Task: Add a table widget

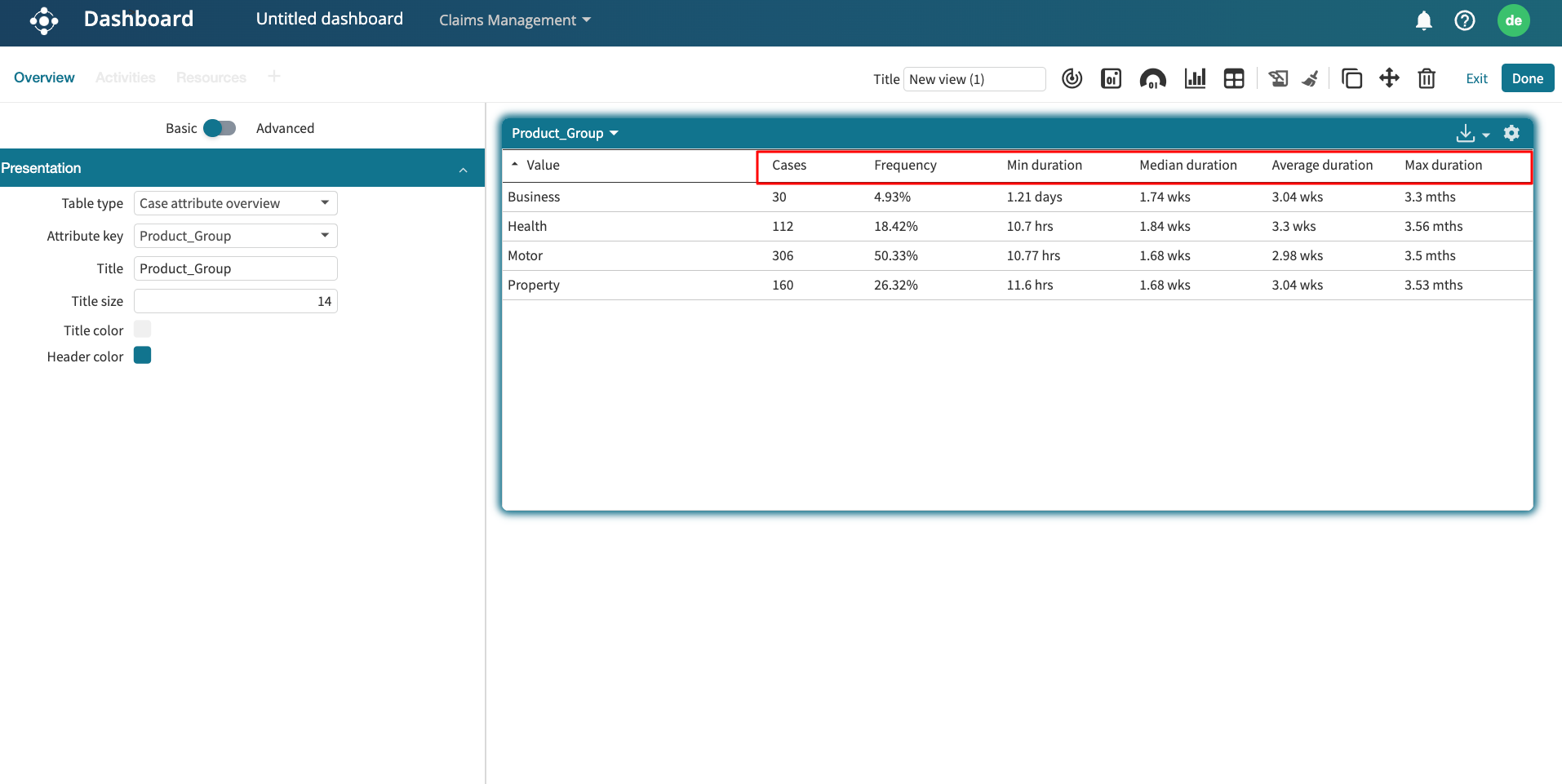Action: point(1234,78)
